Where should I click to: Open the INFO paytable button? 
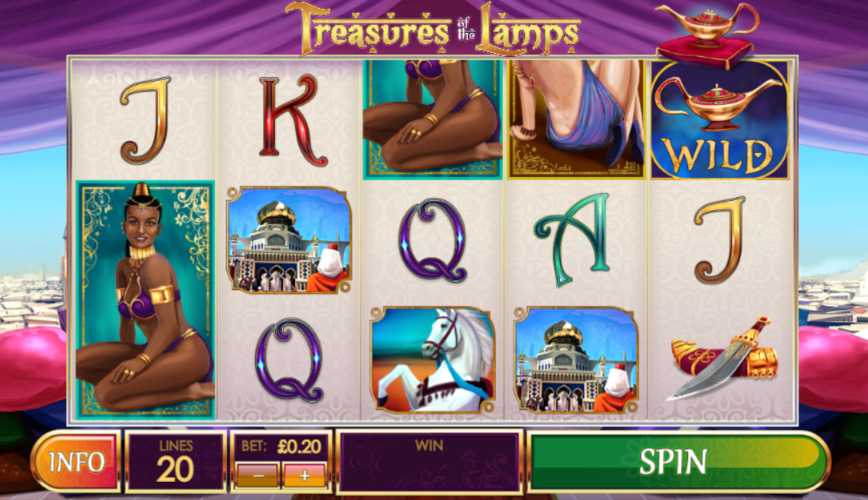click(x=76, y=462)
